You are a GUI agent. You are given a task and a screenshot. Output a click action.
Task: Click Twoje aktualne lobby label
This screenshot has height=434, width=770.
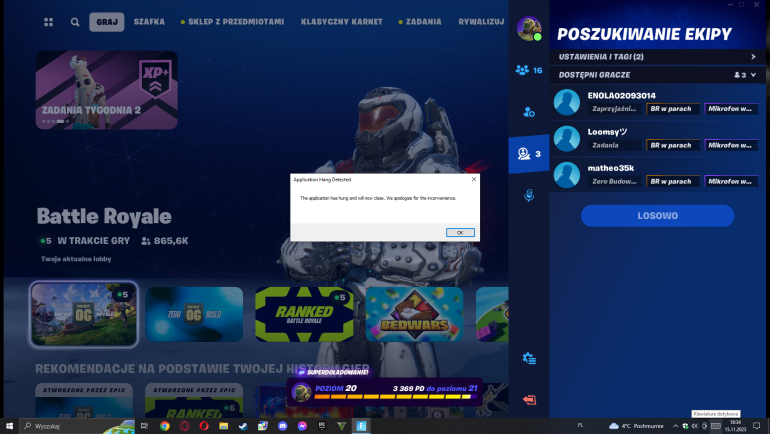coord(76,259)
